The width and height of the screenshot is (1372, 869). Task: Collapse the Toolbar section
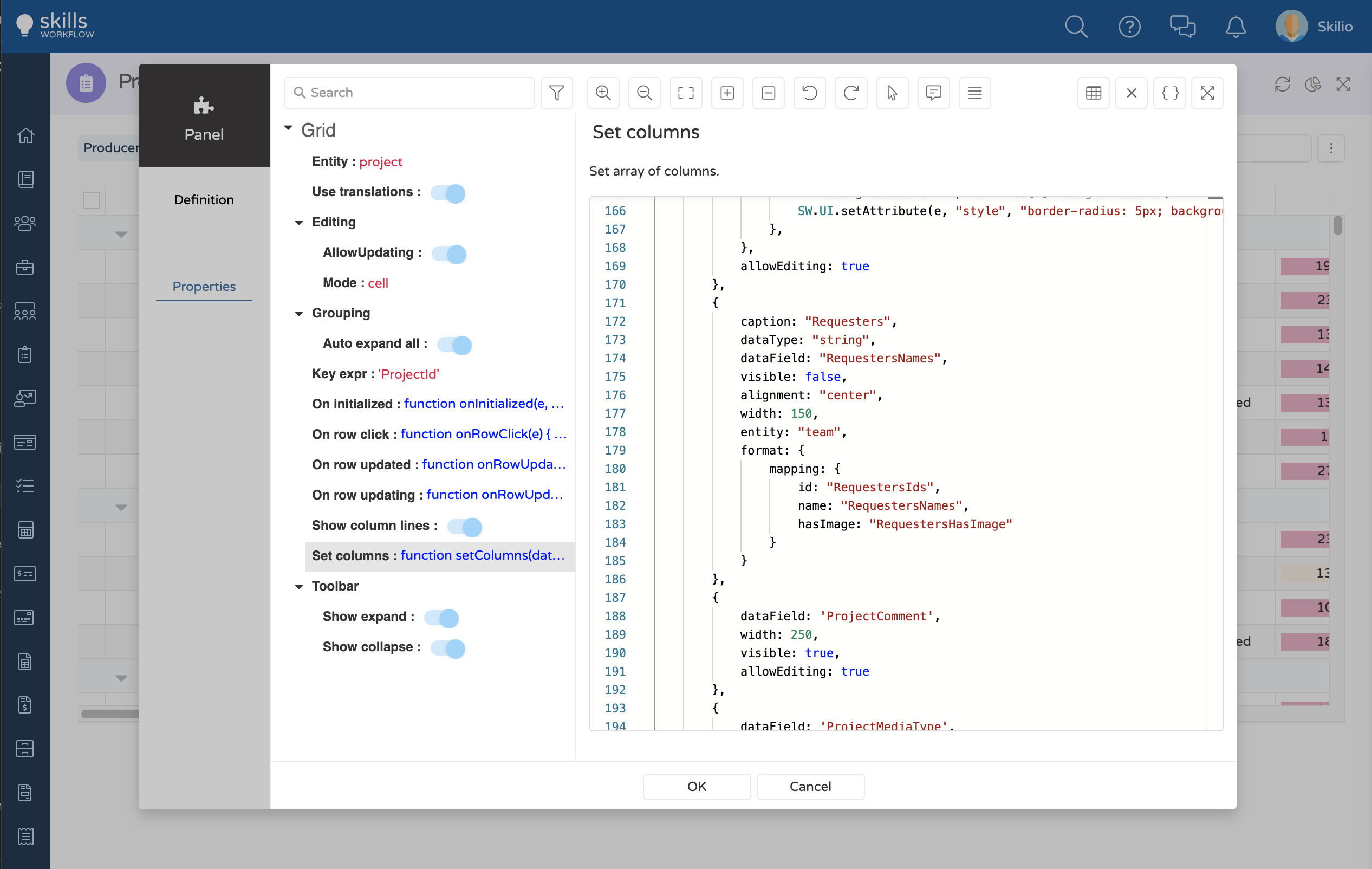[x=298, y=587]
